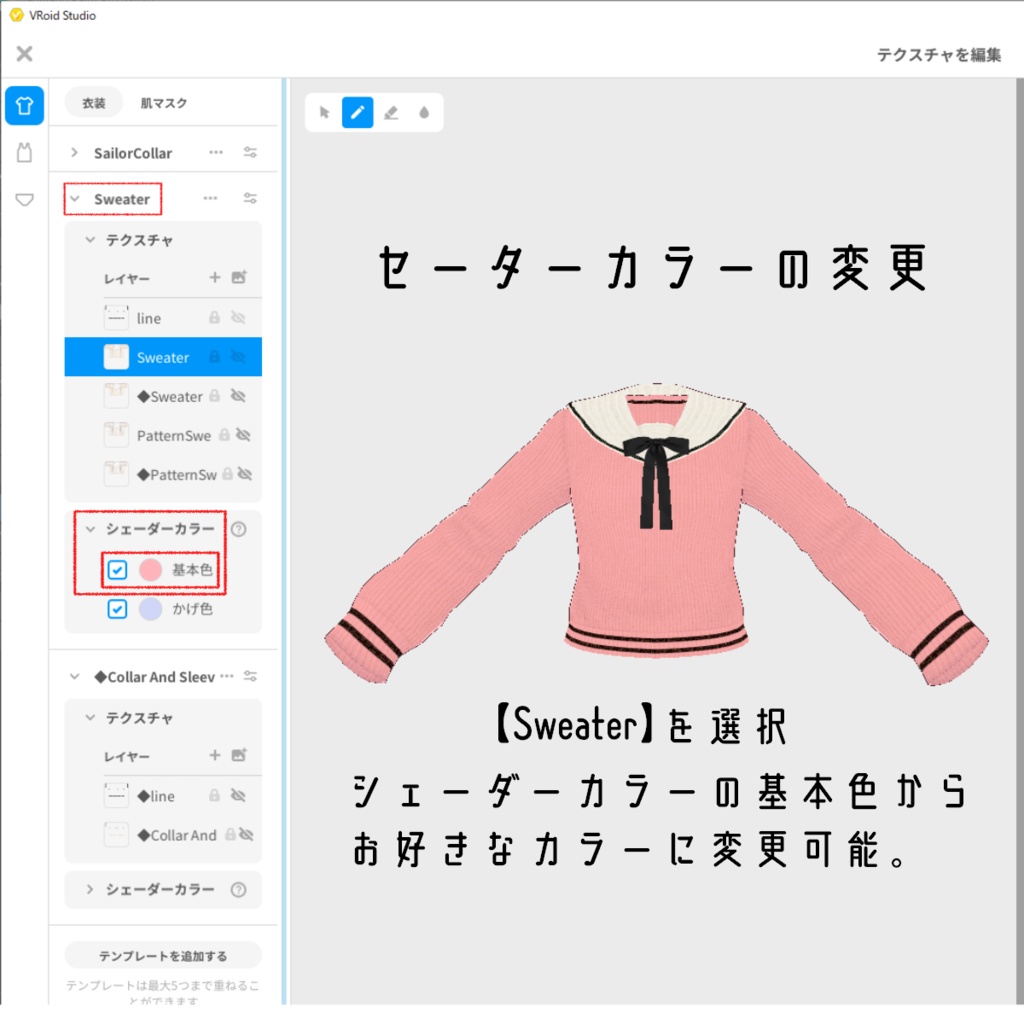The image size is (1024, 1024).
Task: Activate the brush tool in the editor toolbar
Action: coord(356,113)
